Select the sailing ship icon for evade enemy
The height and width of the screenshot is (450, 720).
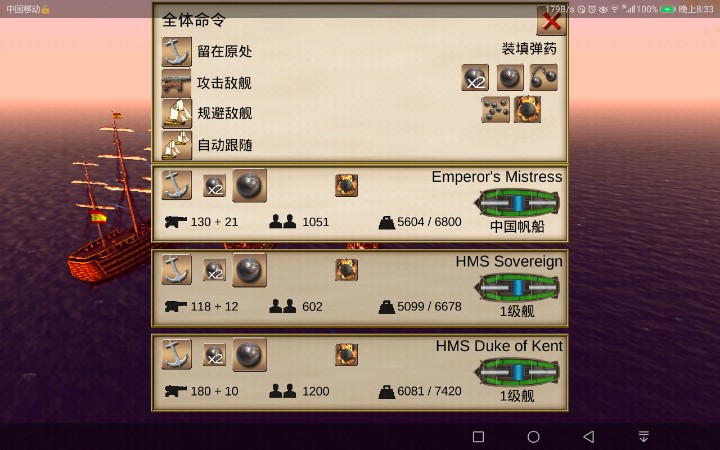point(176,113)
